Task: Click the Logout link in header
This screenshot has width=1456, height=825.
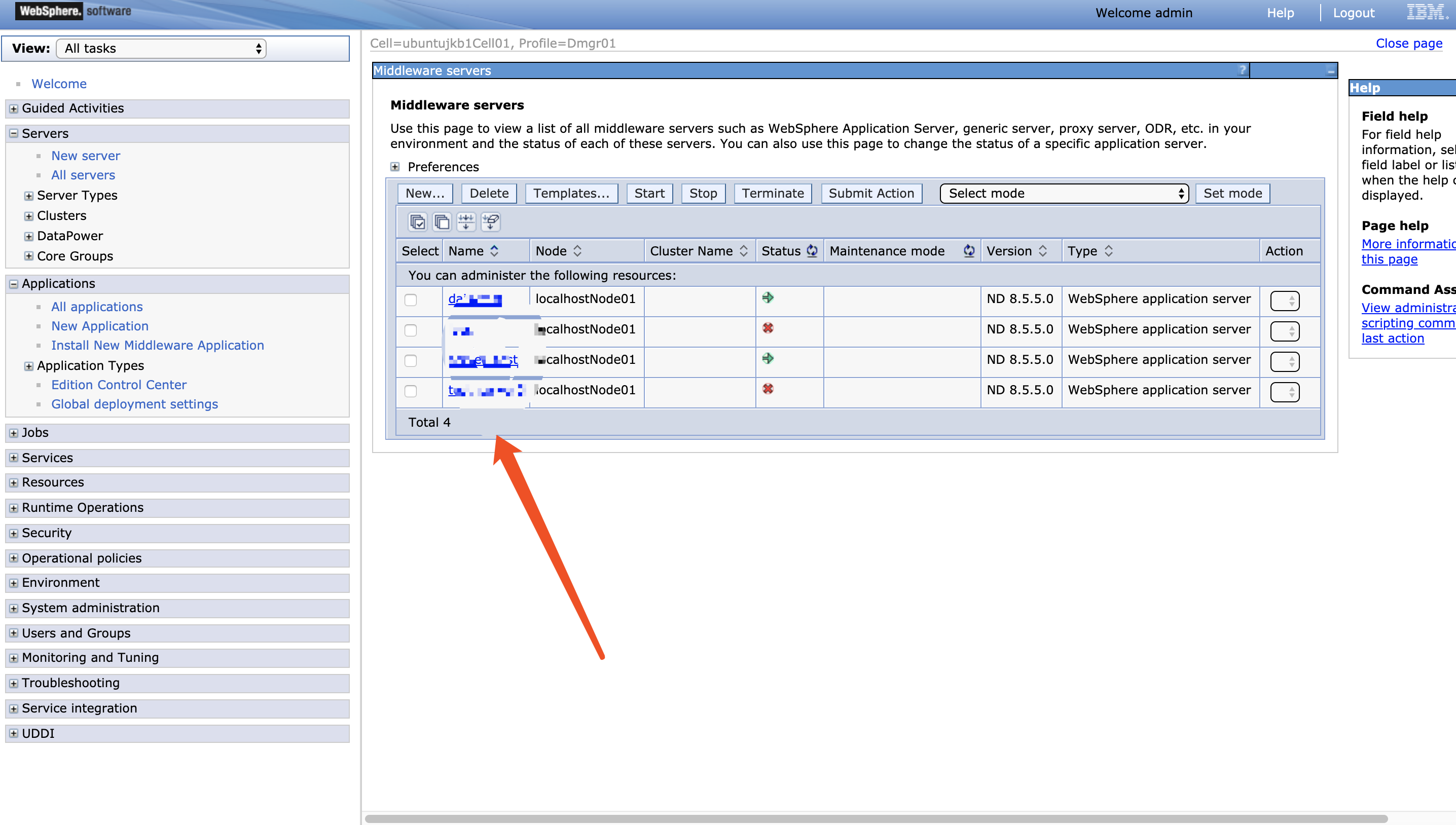Action: tap(1354, 13)
